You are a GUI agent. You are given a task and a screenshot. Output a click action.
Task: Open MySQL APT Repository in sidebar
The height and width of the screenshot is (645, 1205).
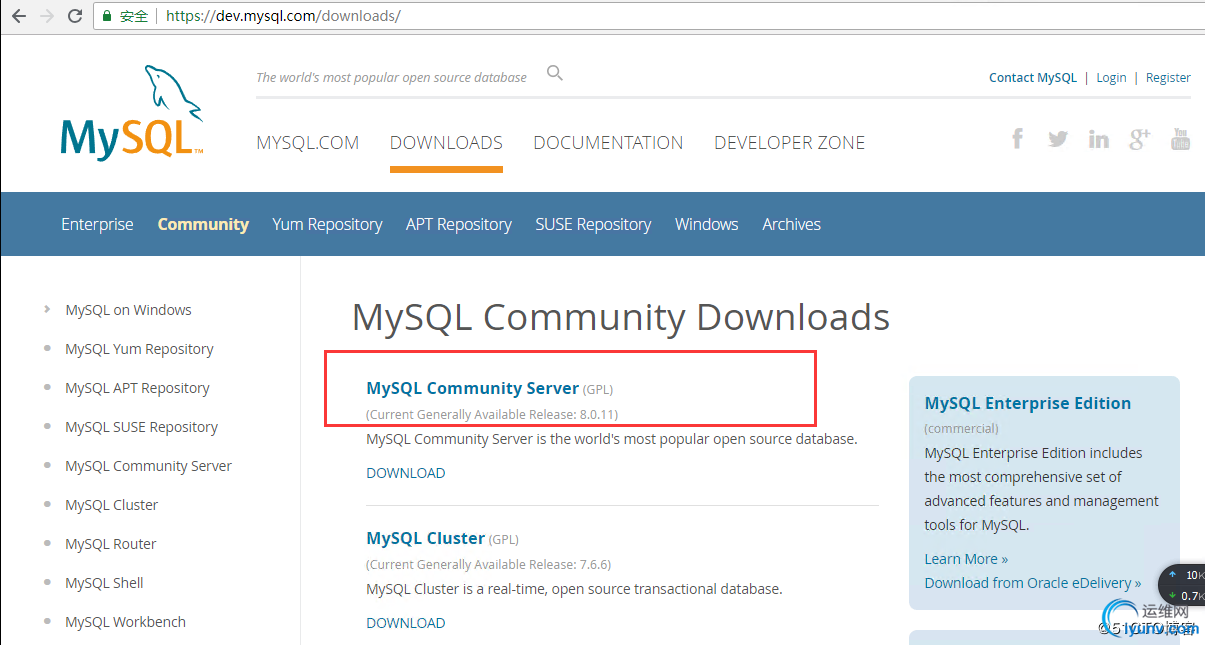tap(137, 388)
